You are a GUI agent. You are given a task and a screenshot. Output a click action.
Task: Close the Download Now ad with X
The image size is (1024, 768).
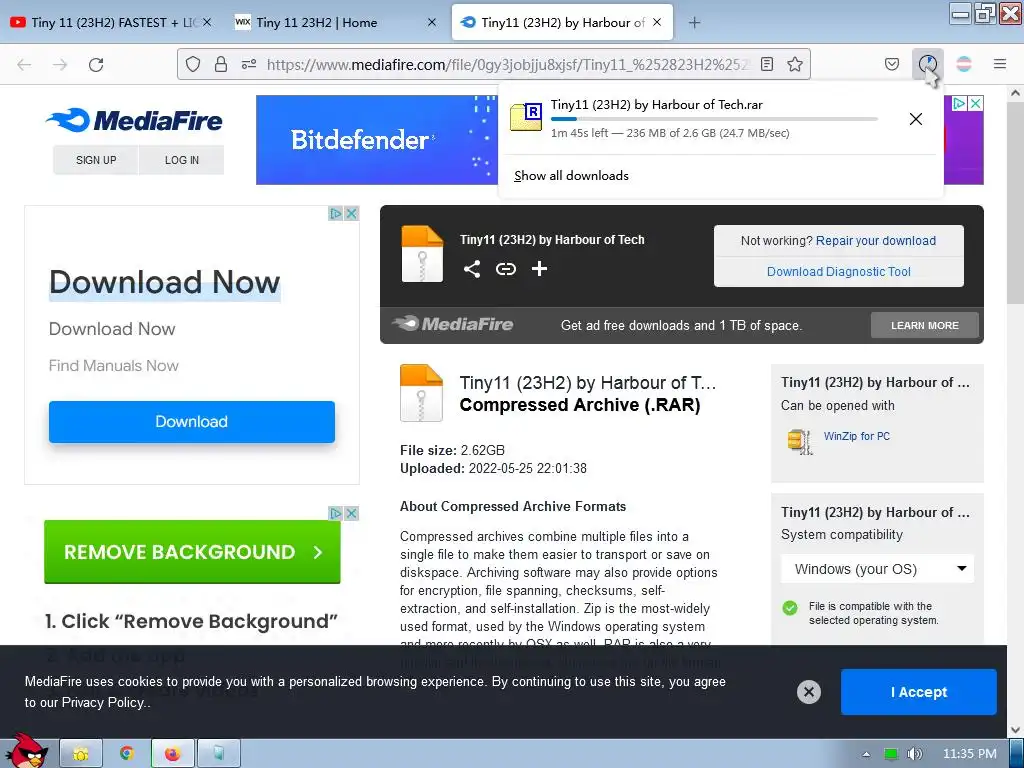351,214
